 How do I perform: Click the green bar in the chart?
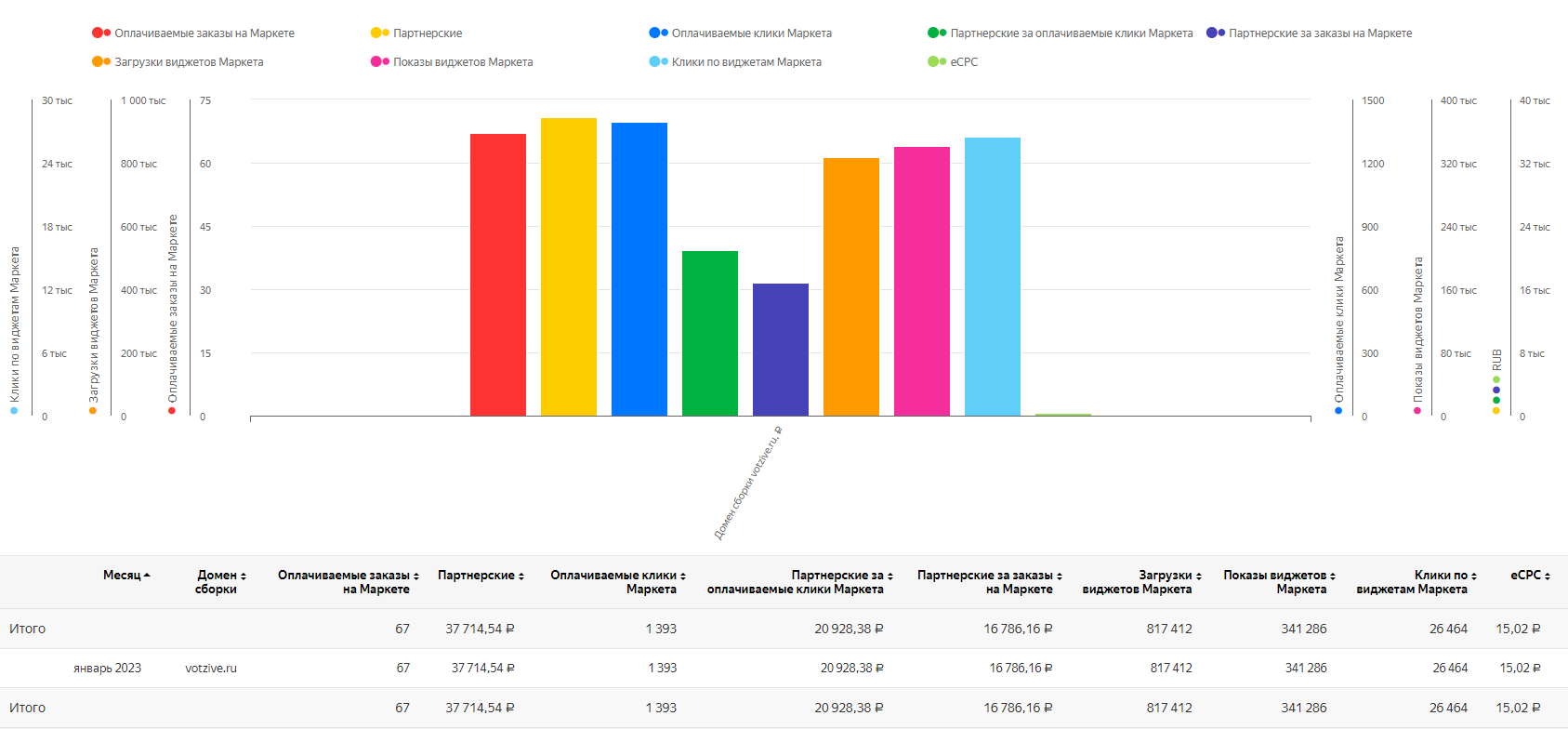(x=710, y=333)
